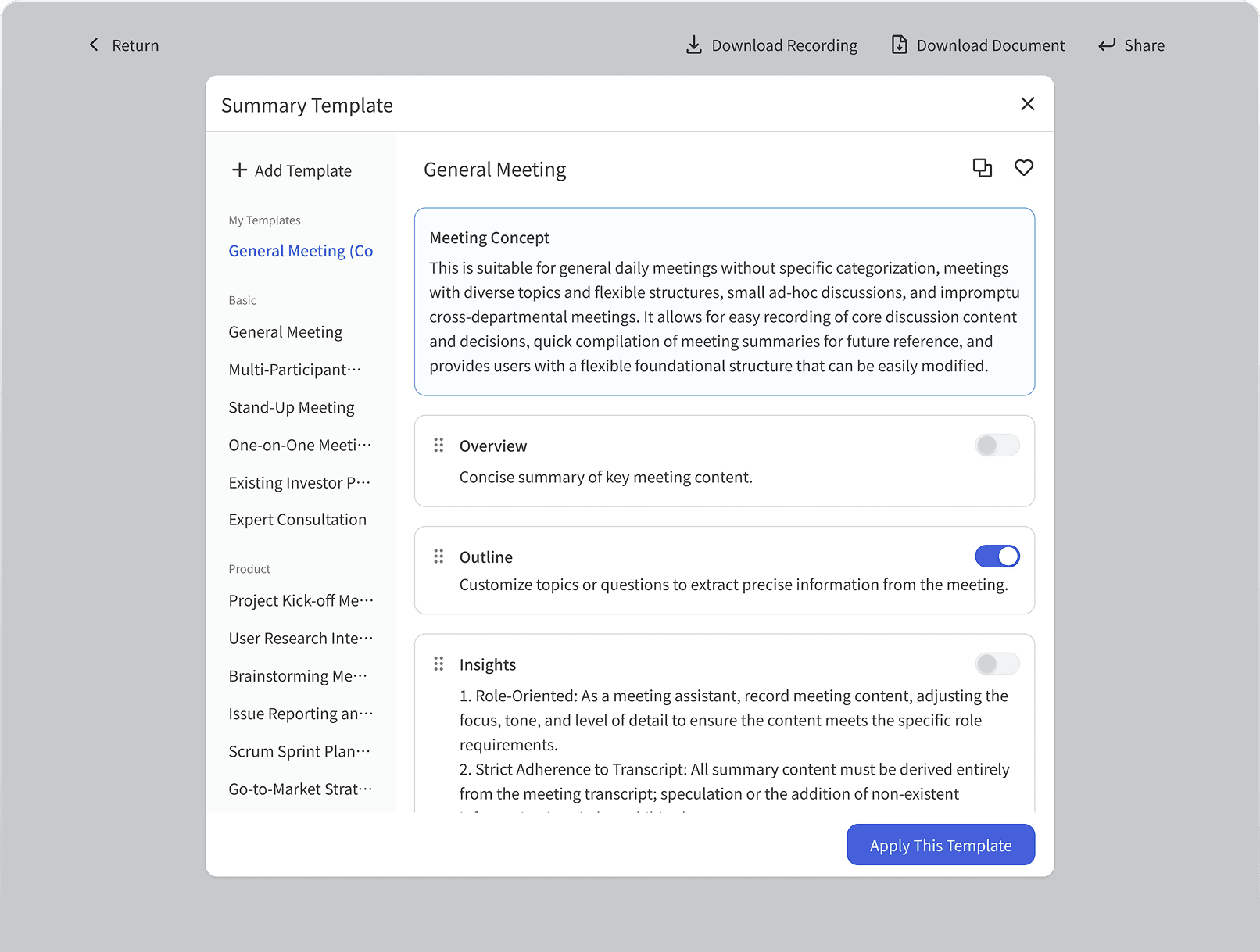
Task: Click the copy template icon
Action: tap(982, 168)
